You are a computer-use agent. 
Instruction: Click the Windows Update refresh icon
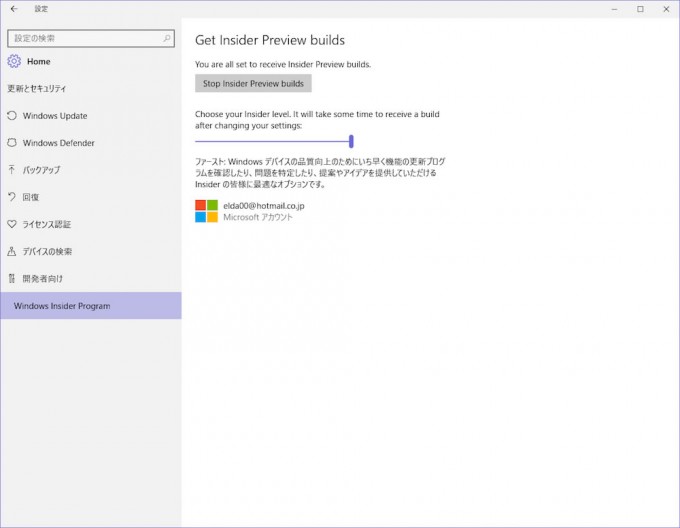(12, 116)
